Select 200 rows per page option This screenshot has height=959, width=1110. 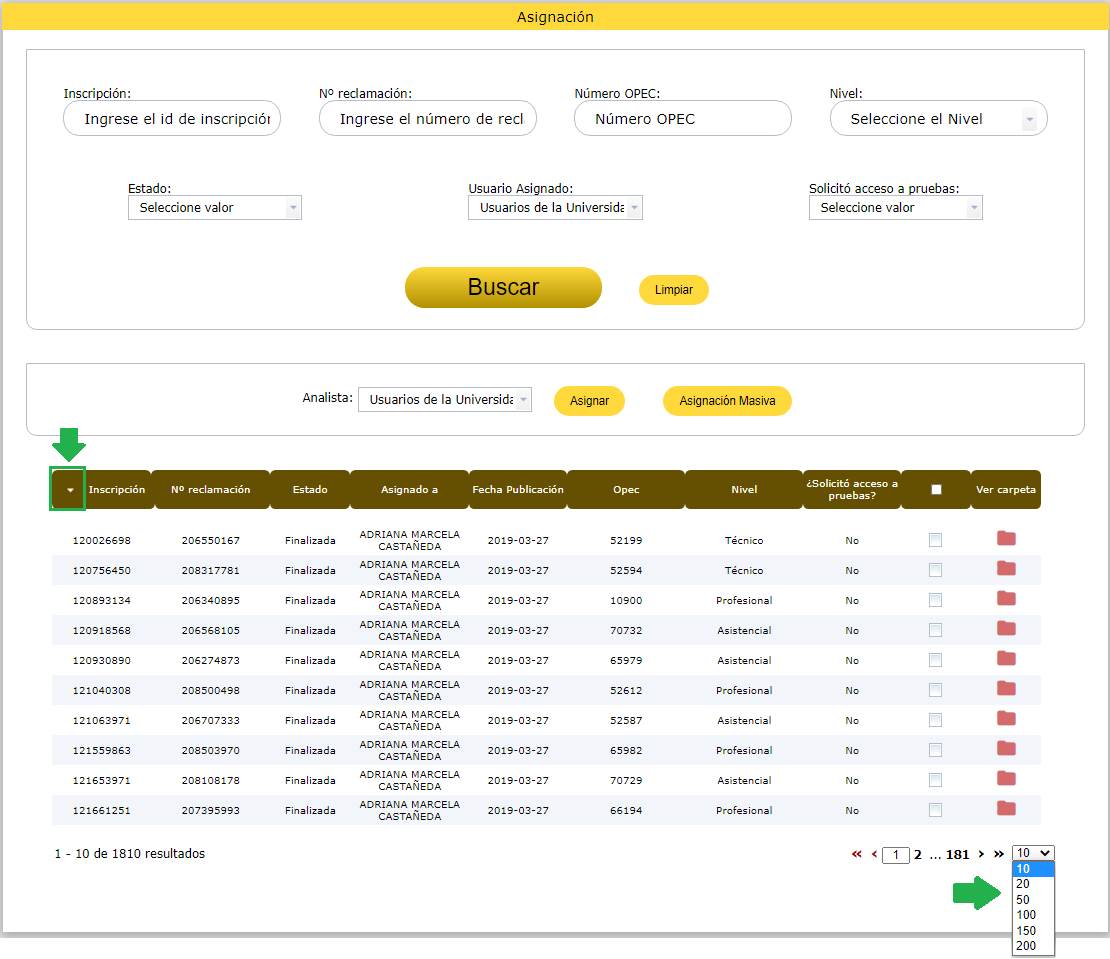(1033, 946)
